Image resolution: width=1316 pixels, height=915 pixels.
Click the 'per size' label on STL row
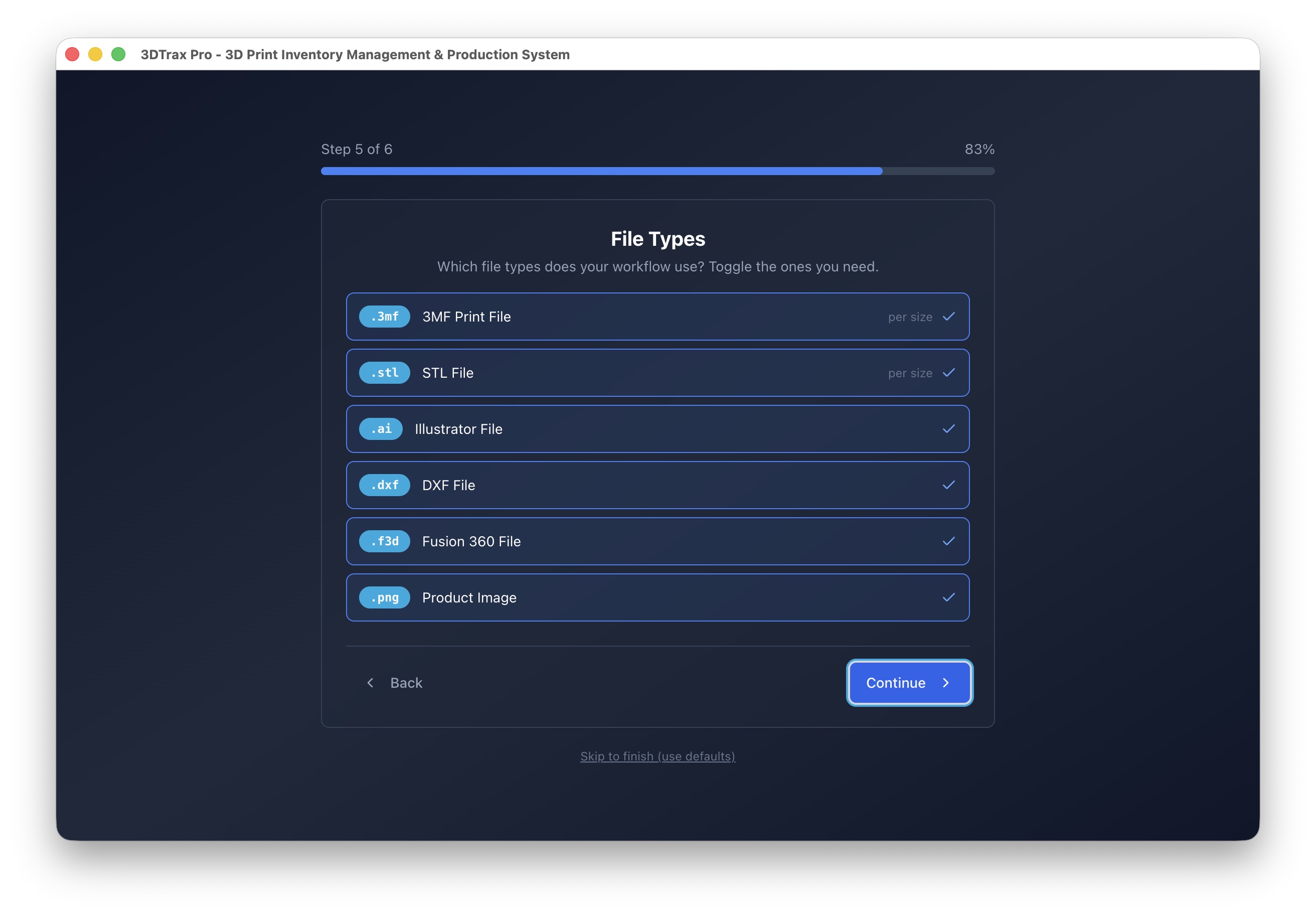point(910,373)
